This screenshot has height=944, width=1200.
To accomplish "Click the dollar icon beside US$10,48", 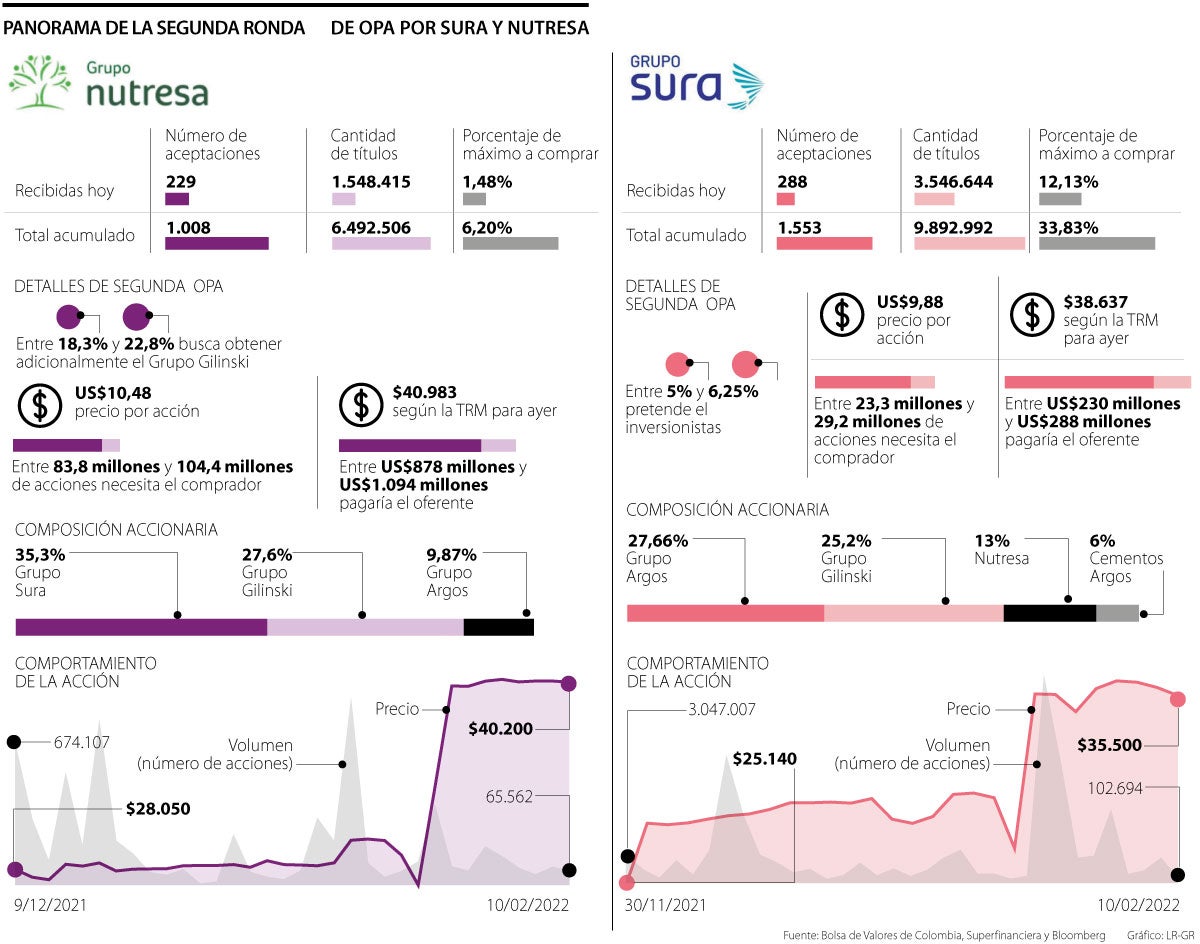I will click(39, 404).
